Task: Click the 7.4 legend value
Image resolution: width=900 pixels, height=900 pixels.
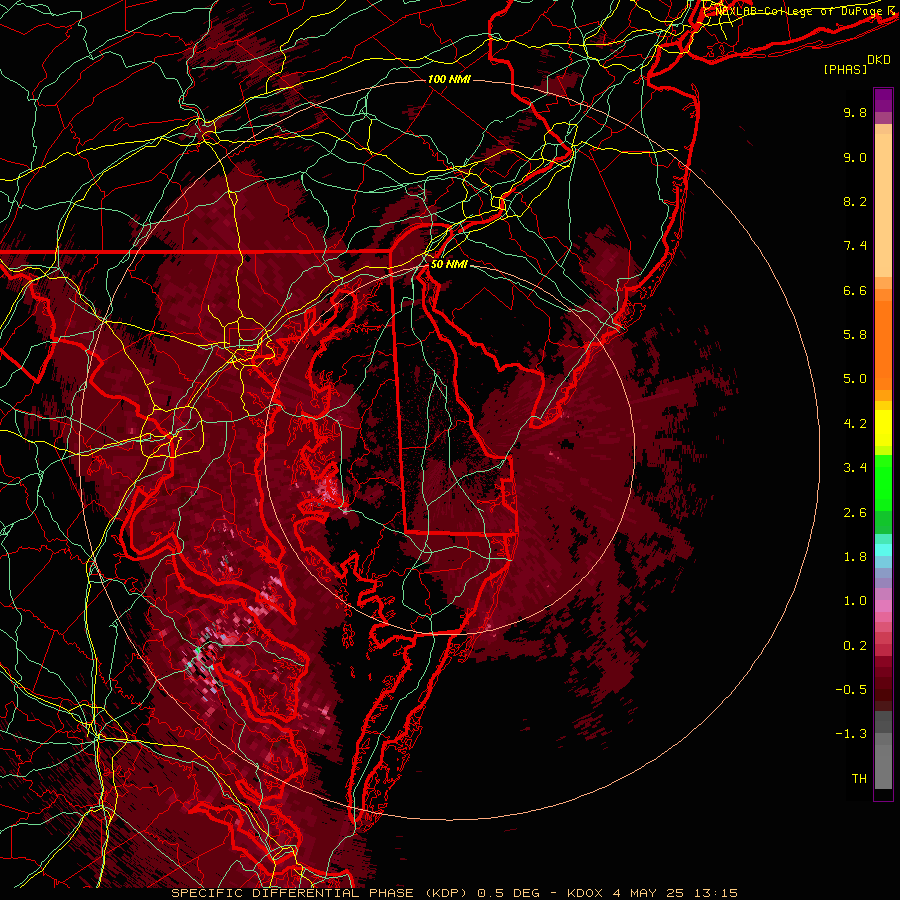Action: click(855, 246)
